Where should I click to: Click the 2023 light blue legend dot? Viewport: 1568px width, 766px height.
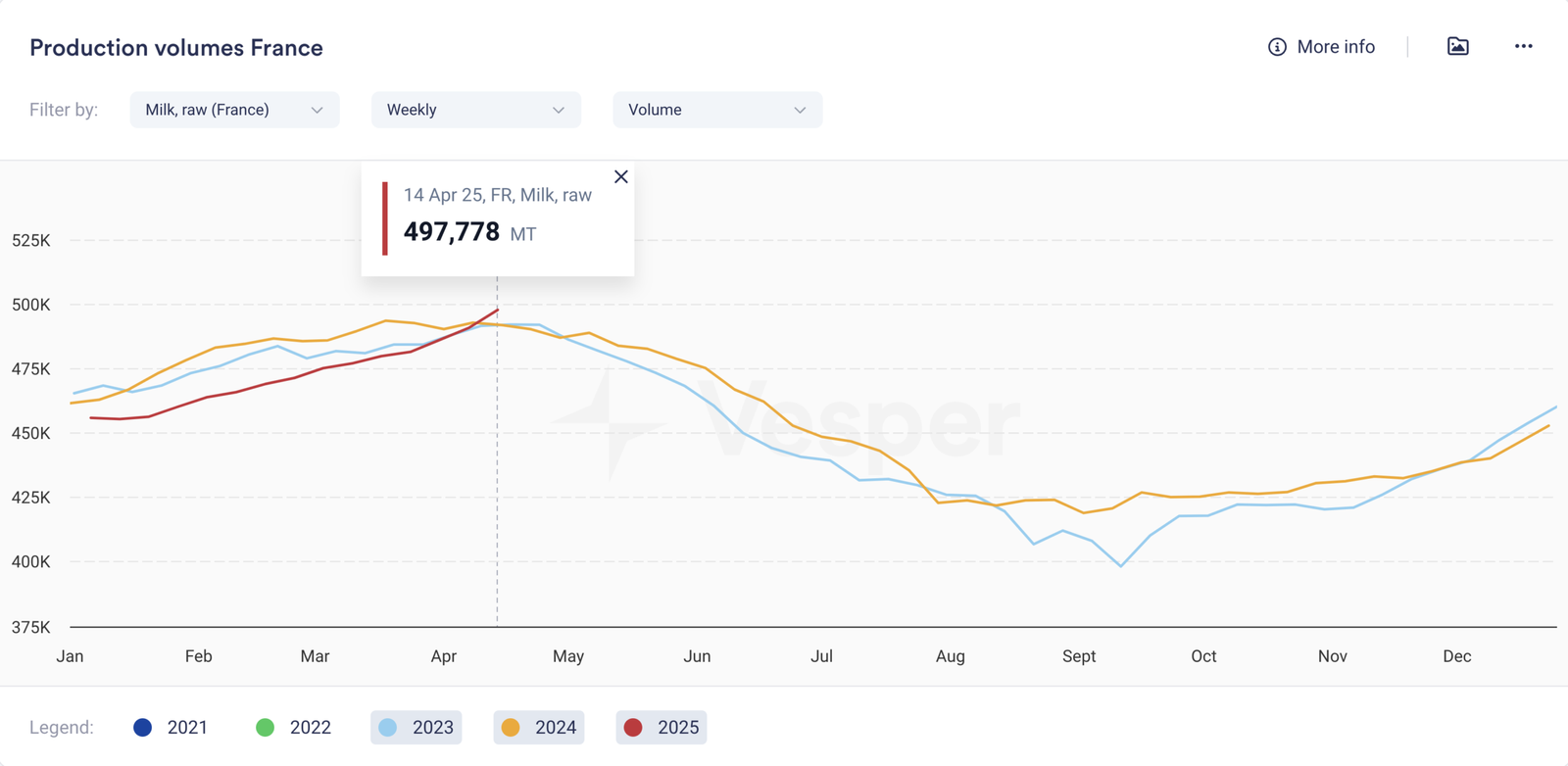tap(388, 727)
